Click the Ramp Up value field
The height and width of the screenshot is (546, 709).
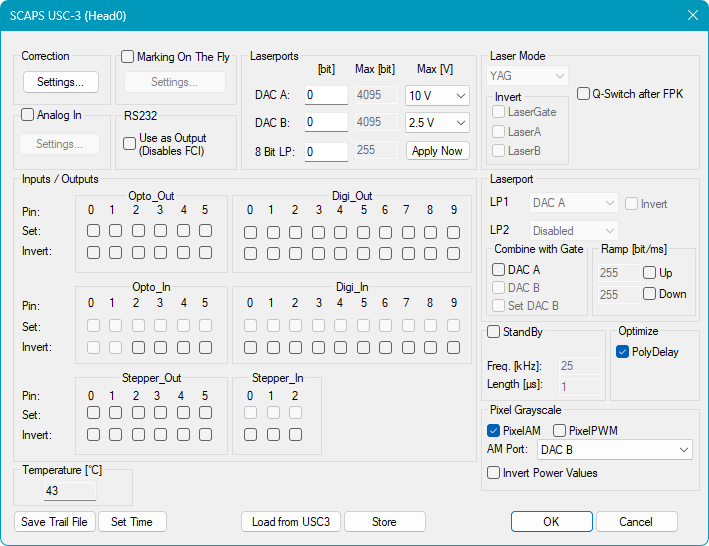pos(619,273)
